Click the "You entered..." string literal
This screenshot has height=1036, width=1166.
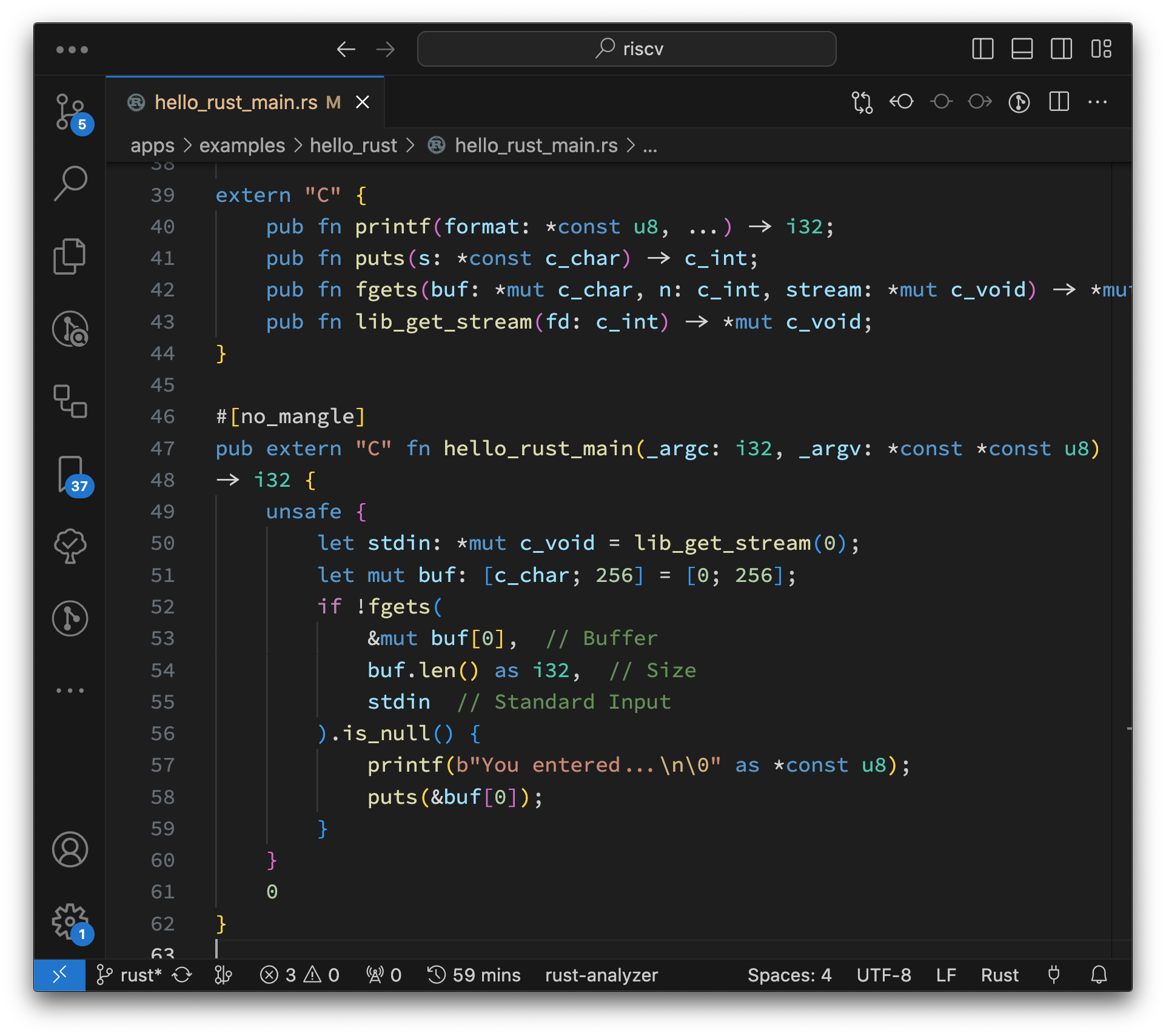pos(588,765)
